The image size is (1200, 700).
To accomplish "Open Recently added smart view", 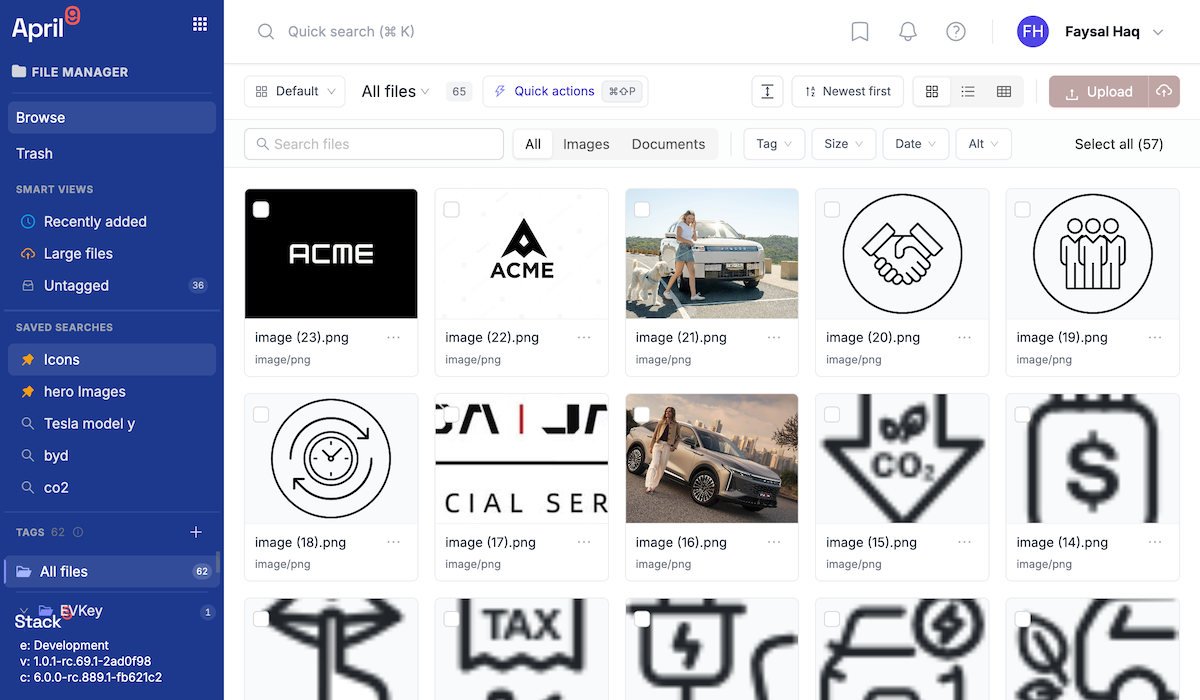I will pos(112,221).
